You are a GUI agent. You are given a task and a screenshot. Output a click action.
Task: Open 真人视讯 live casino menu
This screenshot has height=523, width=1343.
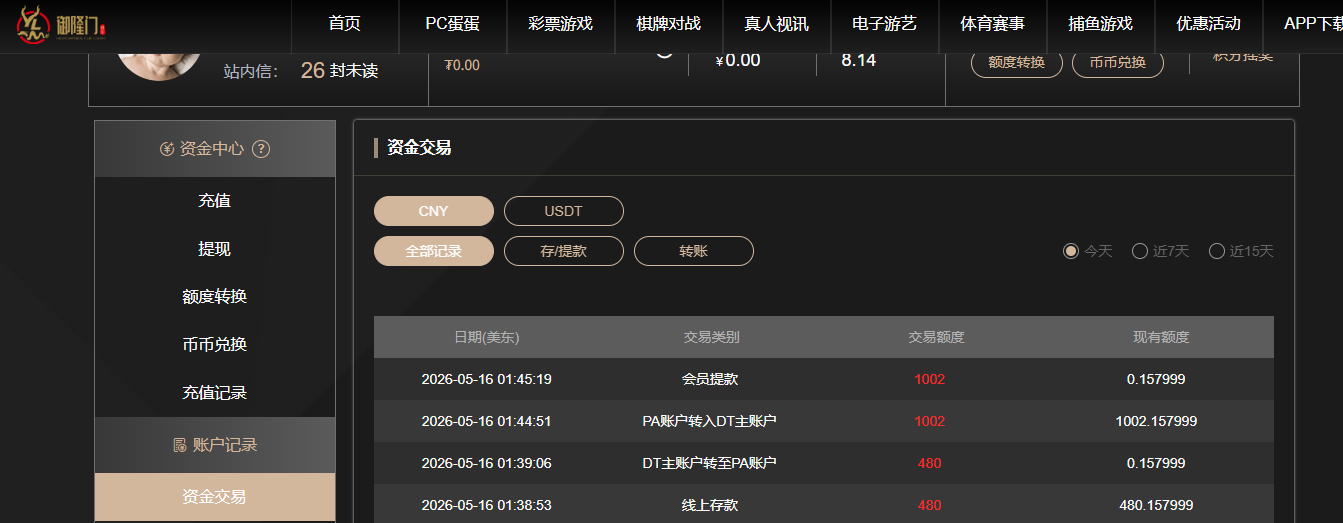click(776, 24)
